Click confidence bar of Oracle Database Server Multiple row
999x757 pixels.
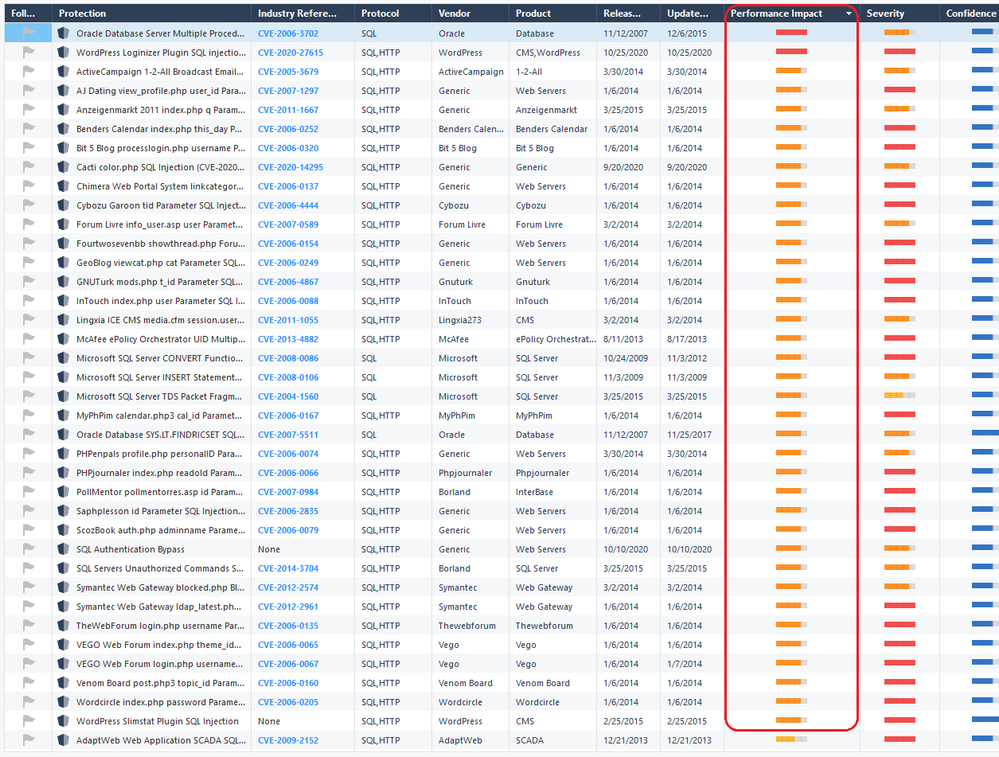click(985, 32)
